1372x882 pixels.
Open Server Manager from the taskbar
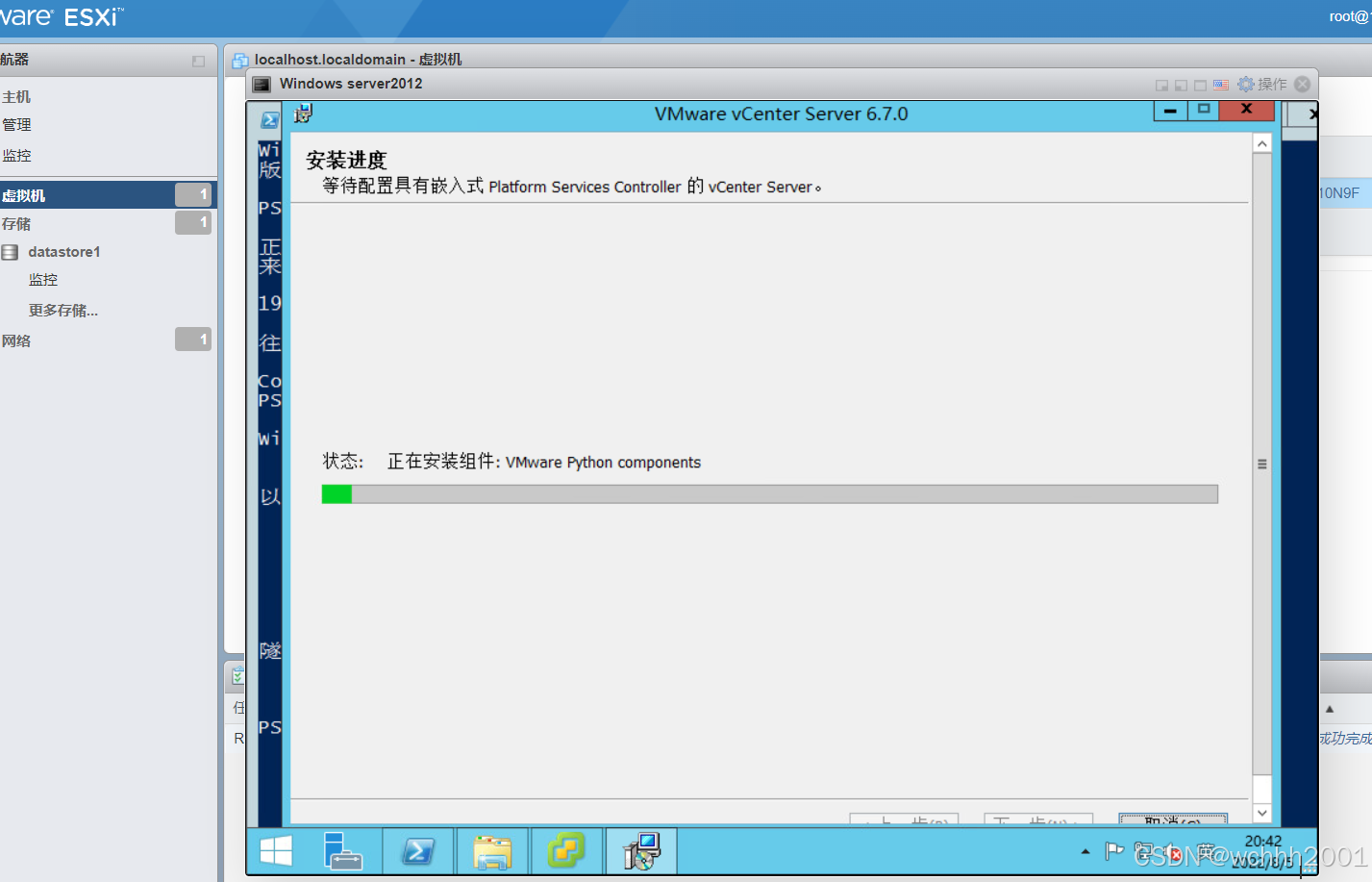[344, 850]
